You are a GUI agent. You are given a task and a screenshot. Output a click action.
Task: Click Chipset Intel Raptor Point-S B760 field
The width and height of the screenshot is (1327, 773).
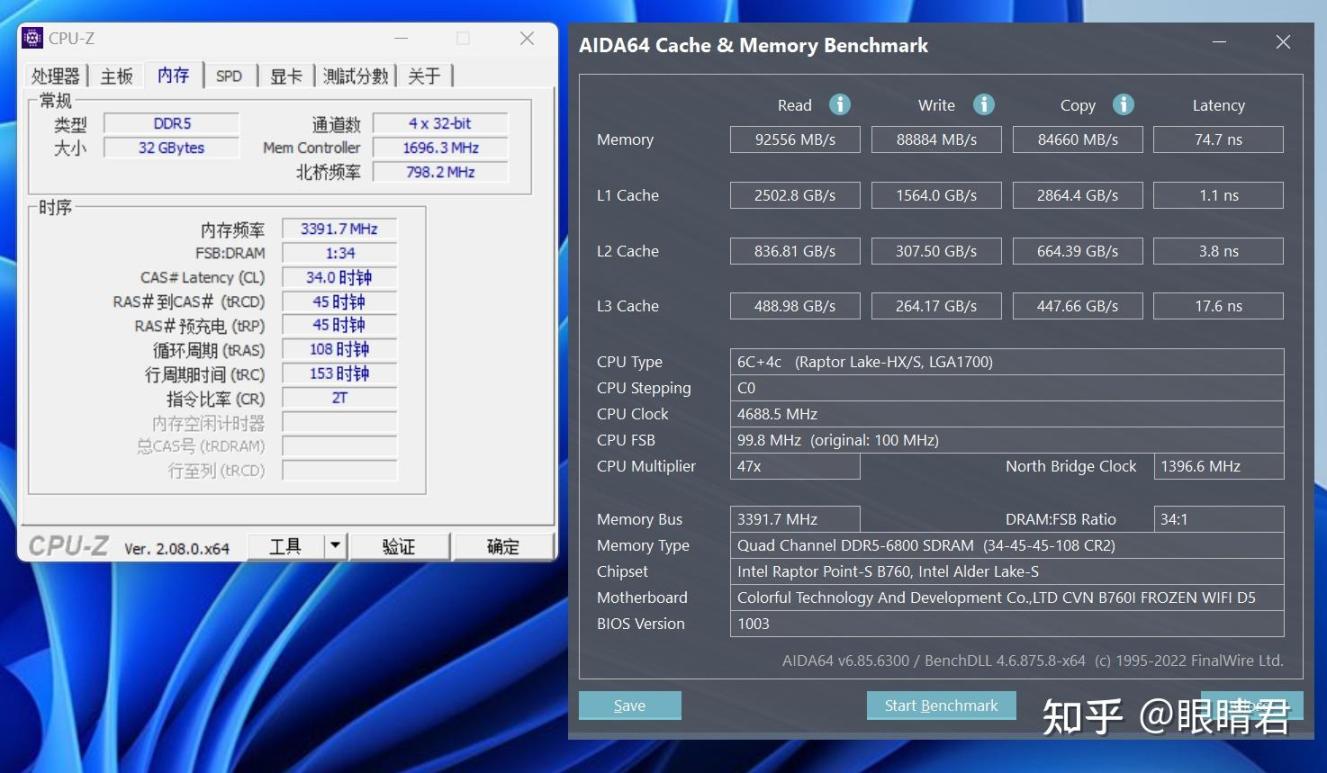pos(1007,572)
